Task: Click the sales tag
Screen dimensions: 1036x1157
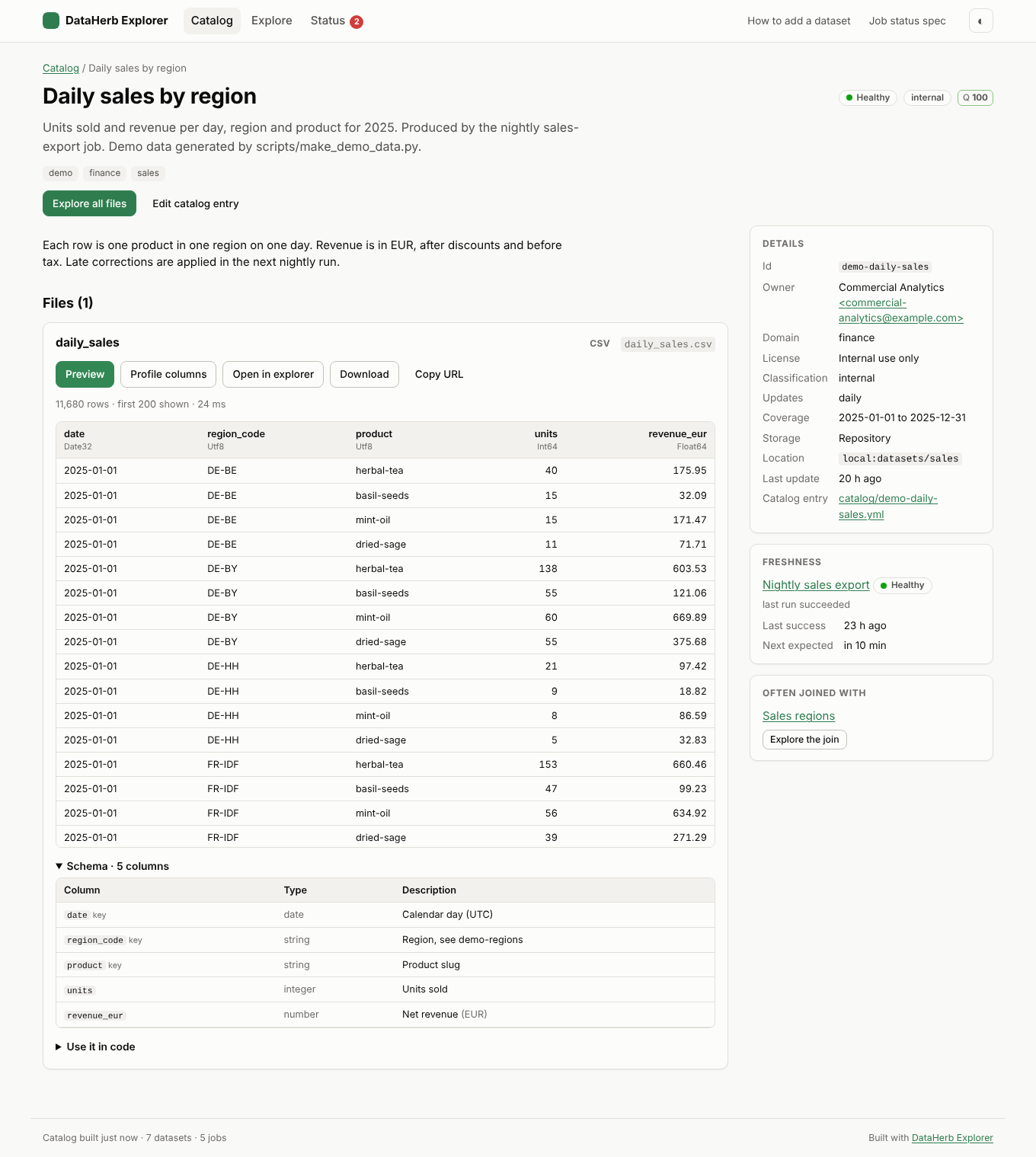Action: coord(149,173)
